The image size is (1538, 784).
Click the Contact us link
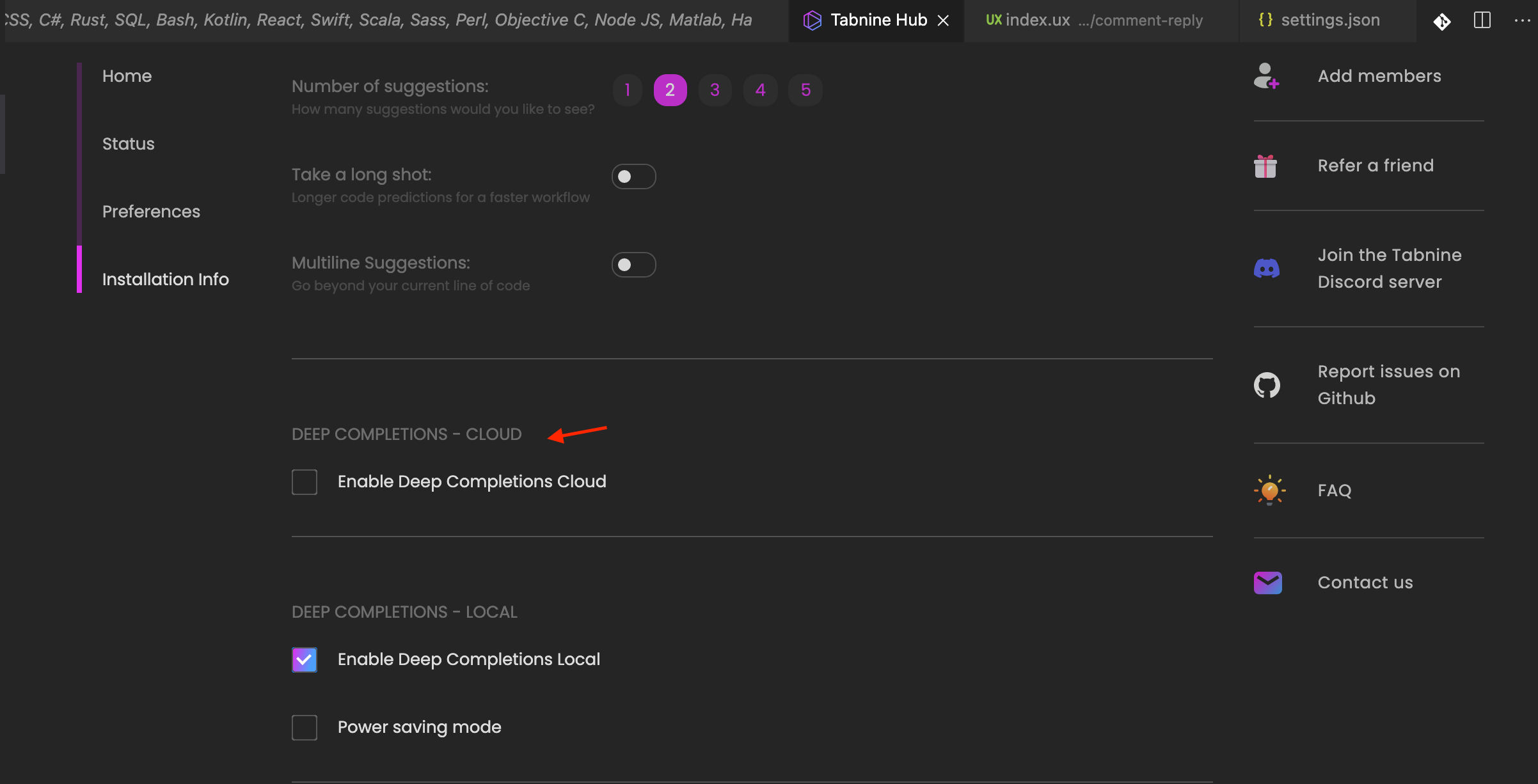(1365, 583)
